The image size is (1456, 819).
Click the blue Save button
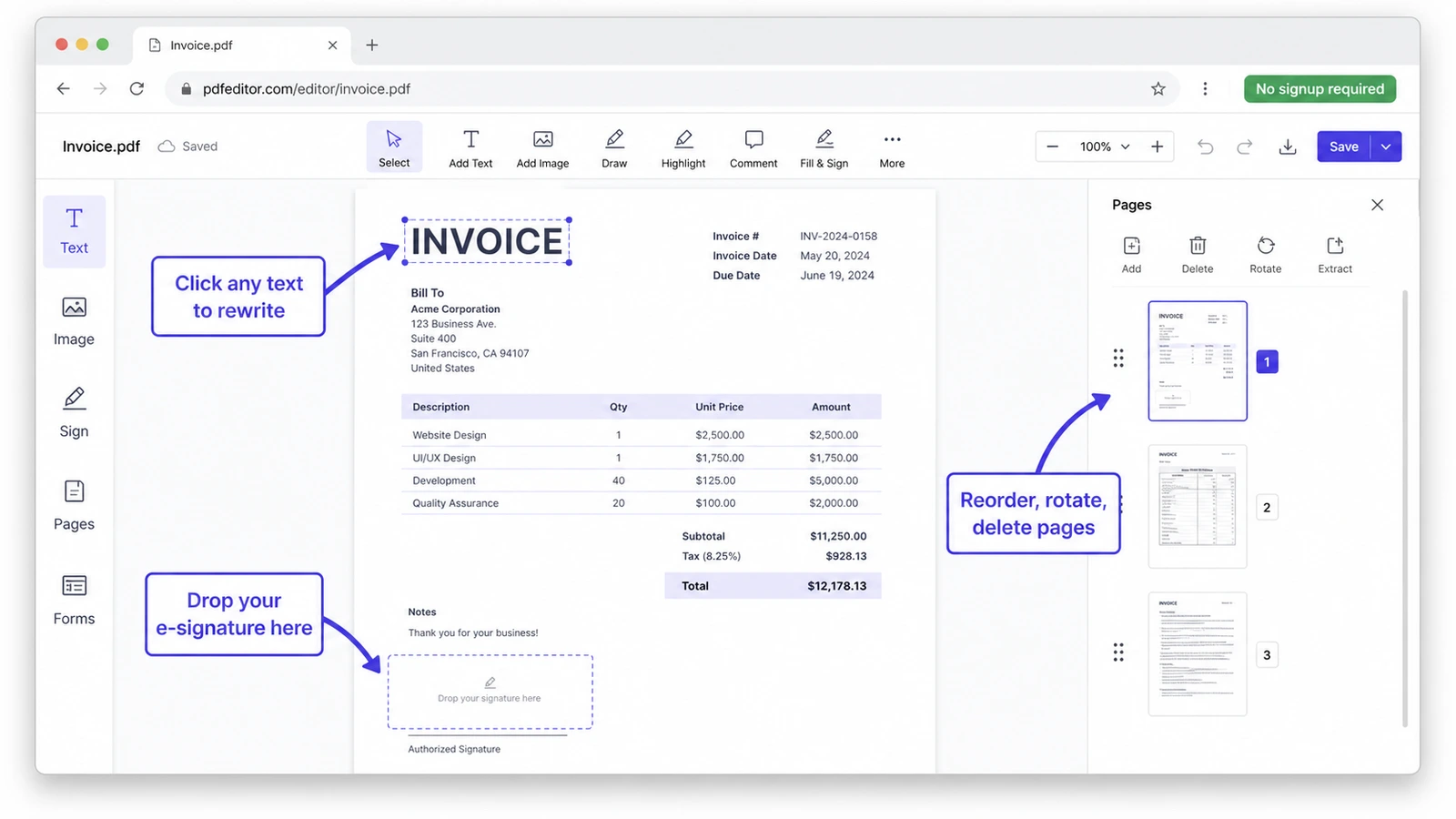1343,147
